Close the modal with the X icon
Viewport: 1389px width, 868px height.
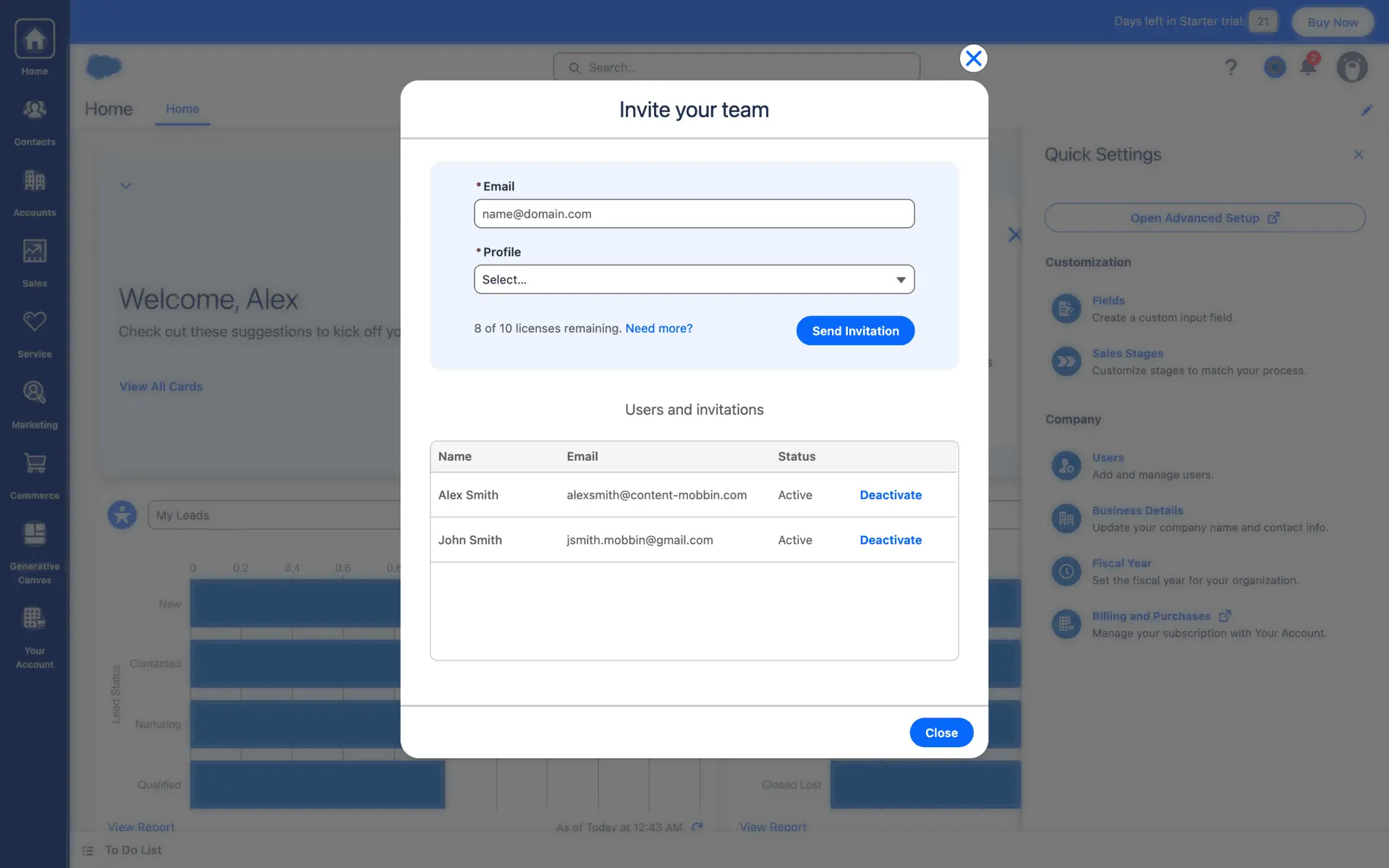coord(973,59)
